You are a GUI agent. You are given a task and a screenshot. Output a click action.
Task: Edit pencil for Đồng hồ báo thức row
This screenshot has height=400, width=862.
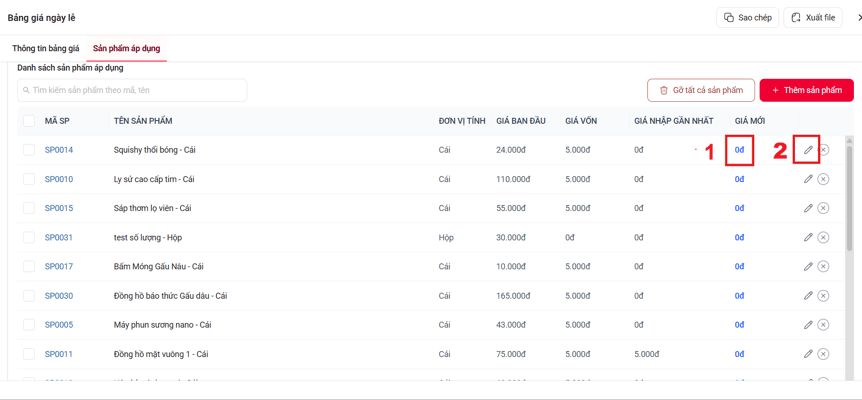(808, 296)
